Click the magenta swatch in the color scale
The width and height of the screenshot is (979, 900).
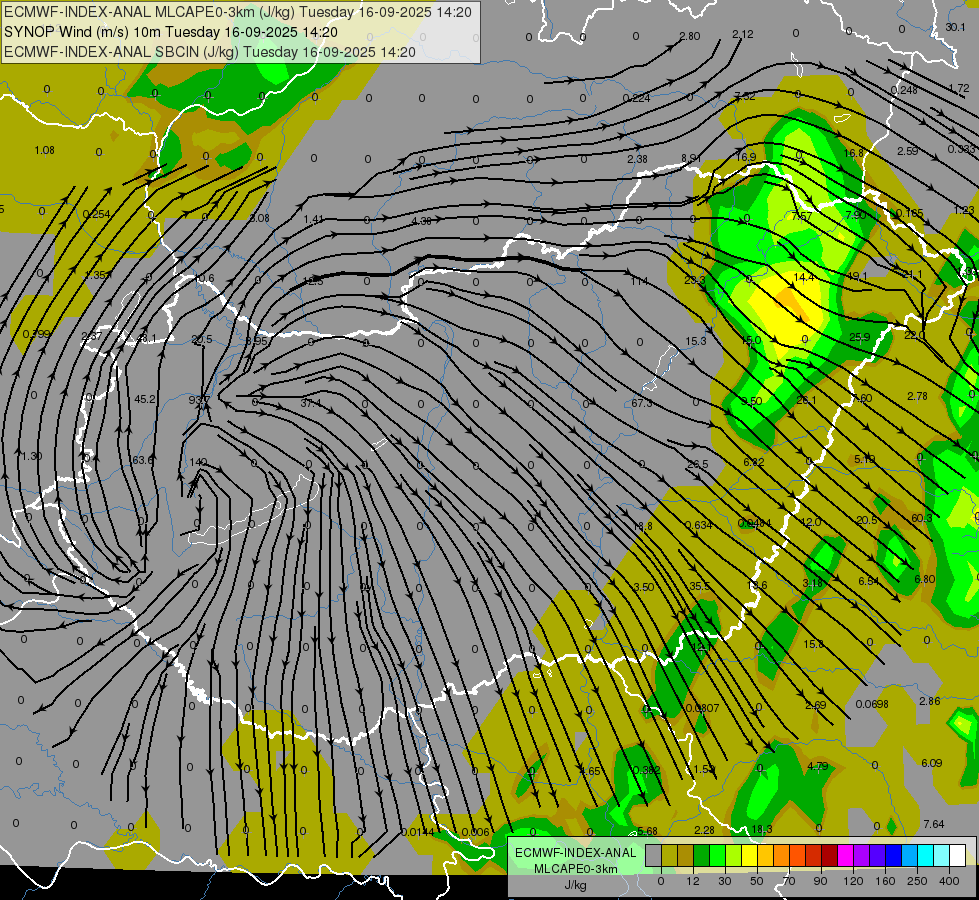point(845,855)
